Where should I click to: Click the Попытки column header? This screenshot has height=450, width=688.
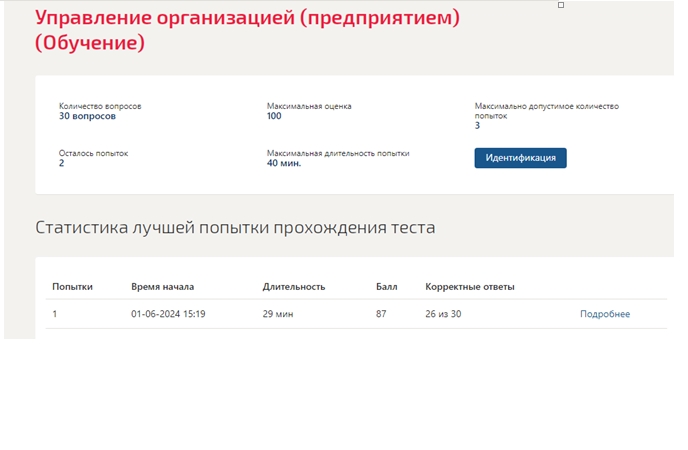coord(72,287)
